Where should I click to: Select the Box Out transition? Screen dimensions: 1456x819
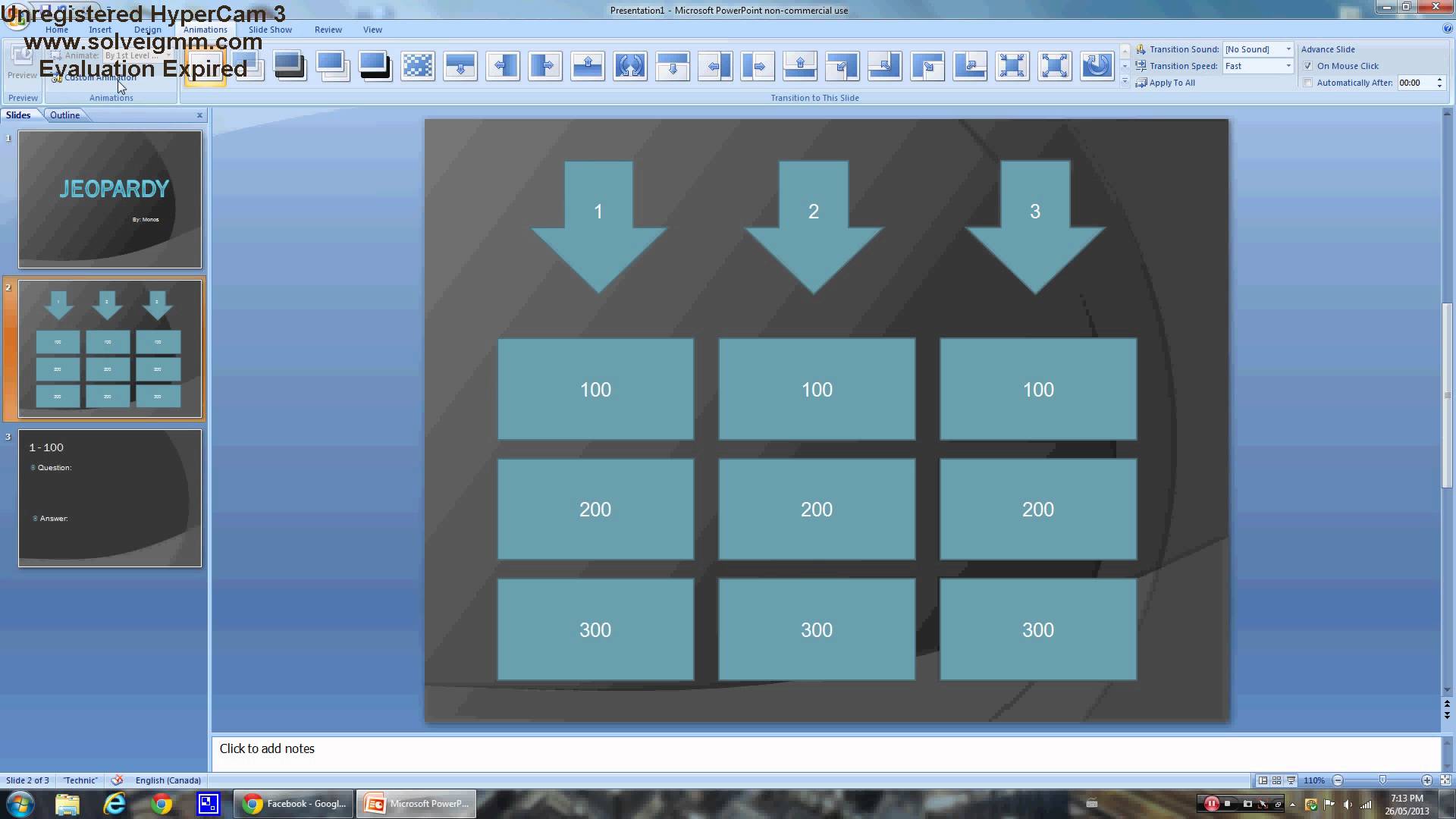click(x=1054, y=67)
